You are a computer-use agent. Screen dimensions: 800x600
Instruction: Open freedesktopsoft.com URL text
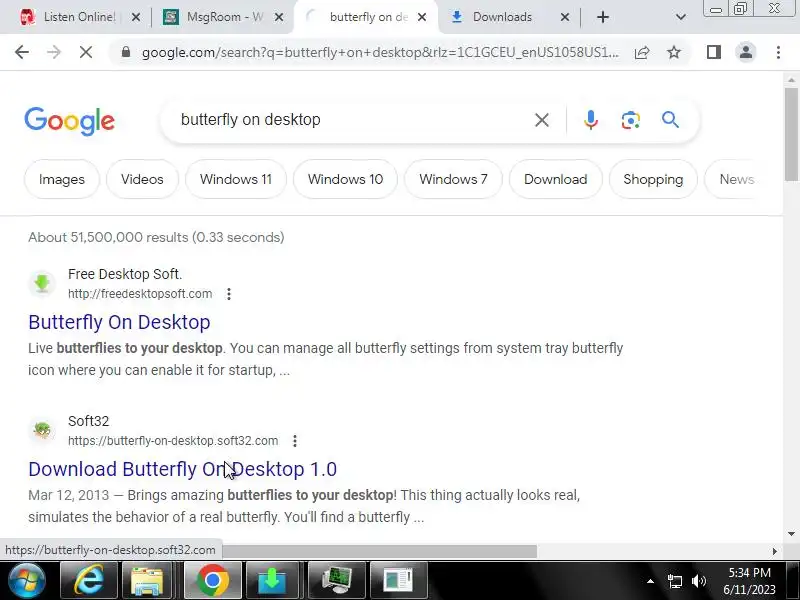(140, 294)
